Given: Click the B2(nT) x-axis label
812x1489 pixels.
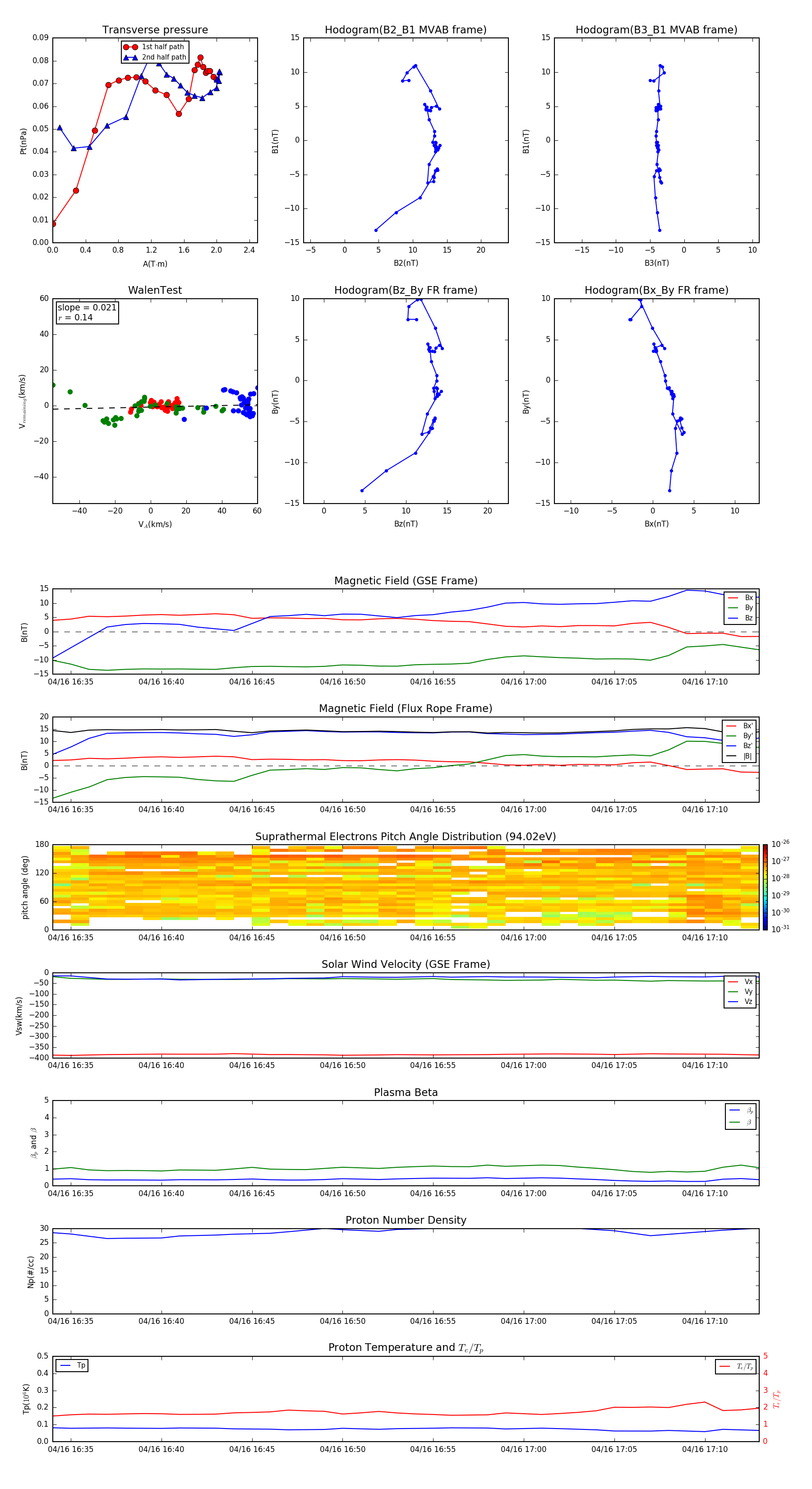Looking at the screenshot, I should (x=406, y=263).
